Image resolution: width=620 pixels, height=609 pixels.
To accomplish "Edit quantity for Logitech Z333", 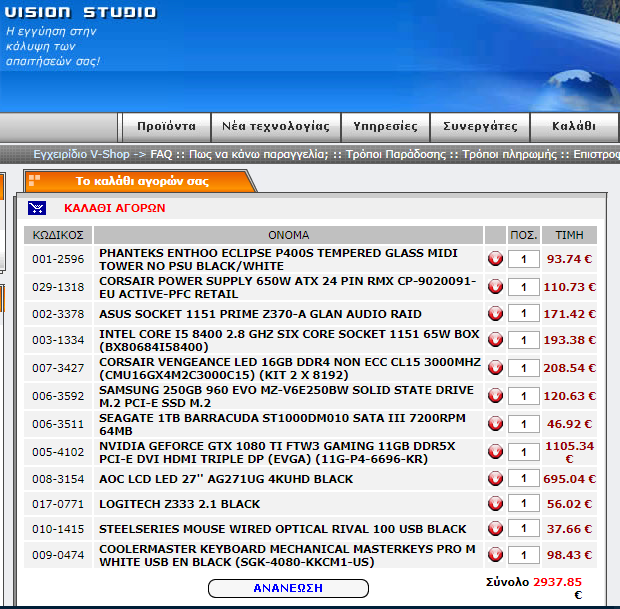I will click(x=524, y=504).
